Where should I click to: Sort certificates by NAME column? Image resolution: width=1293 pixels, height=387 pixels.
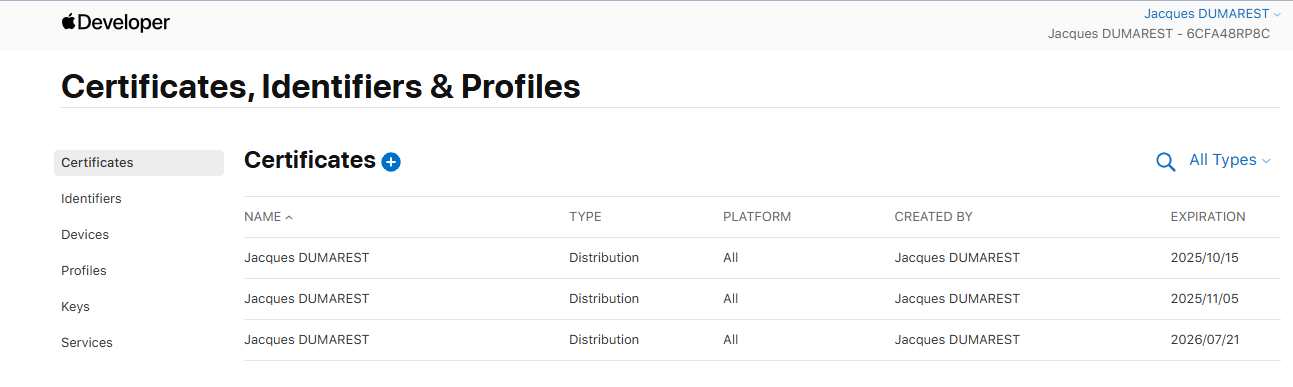268,217
